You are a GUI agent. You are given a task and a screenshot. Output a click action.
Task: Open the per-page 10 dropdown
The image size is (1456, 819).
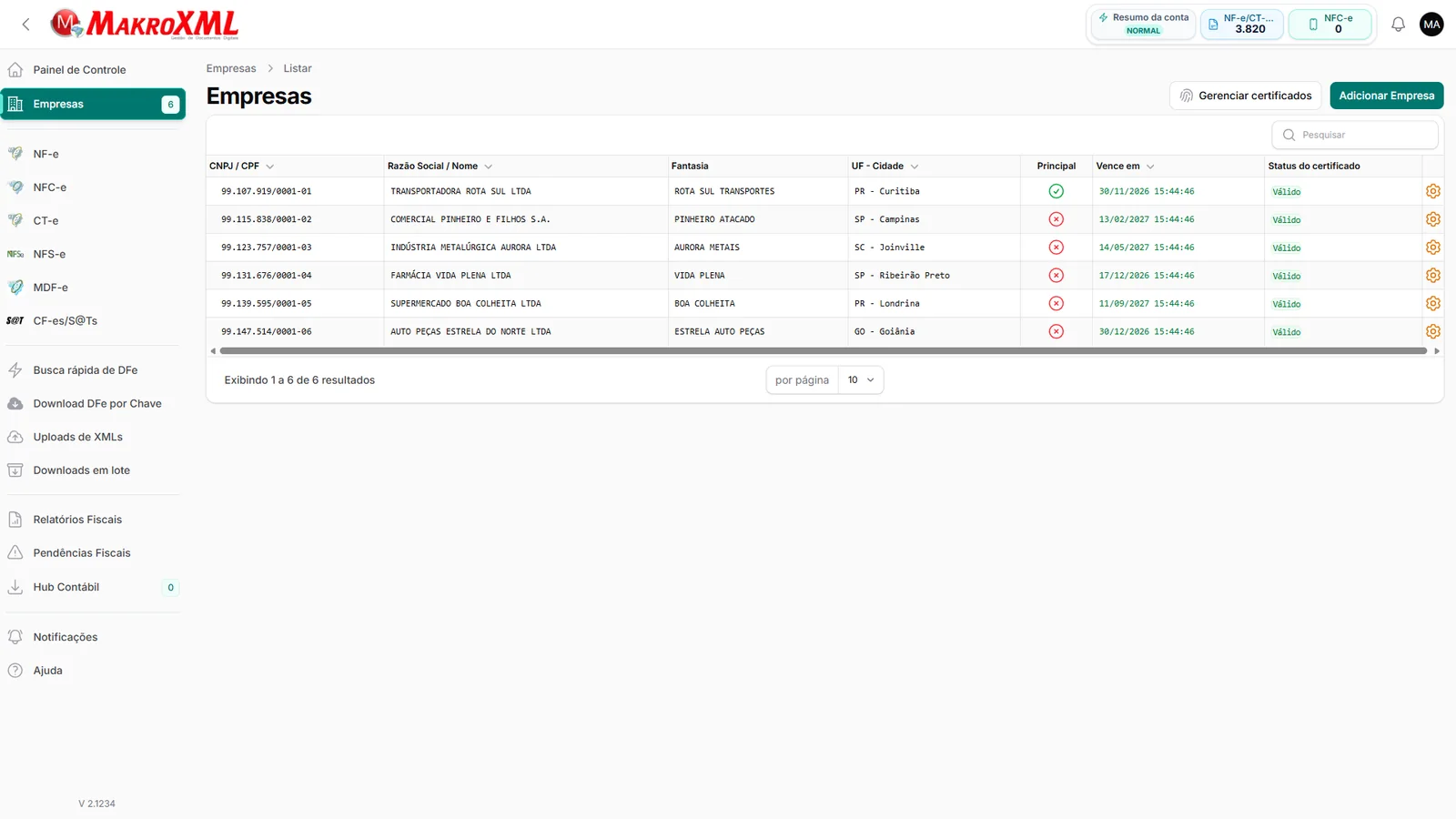pos(861,380)
